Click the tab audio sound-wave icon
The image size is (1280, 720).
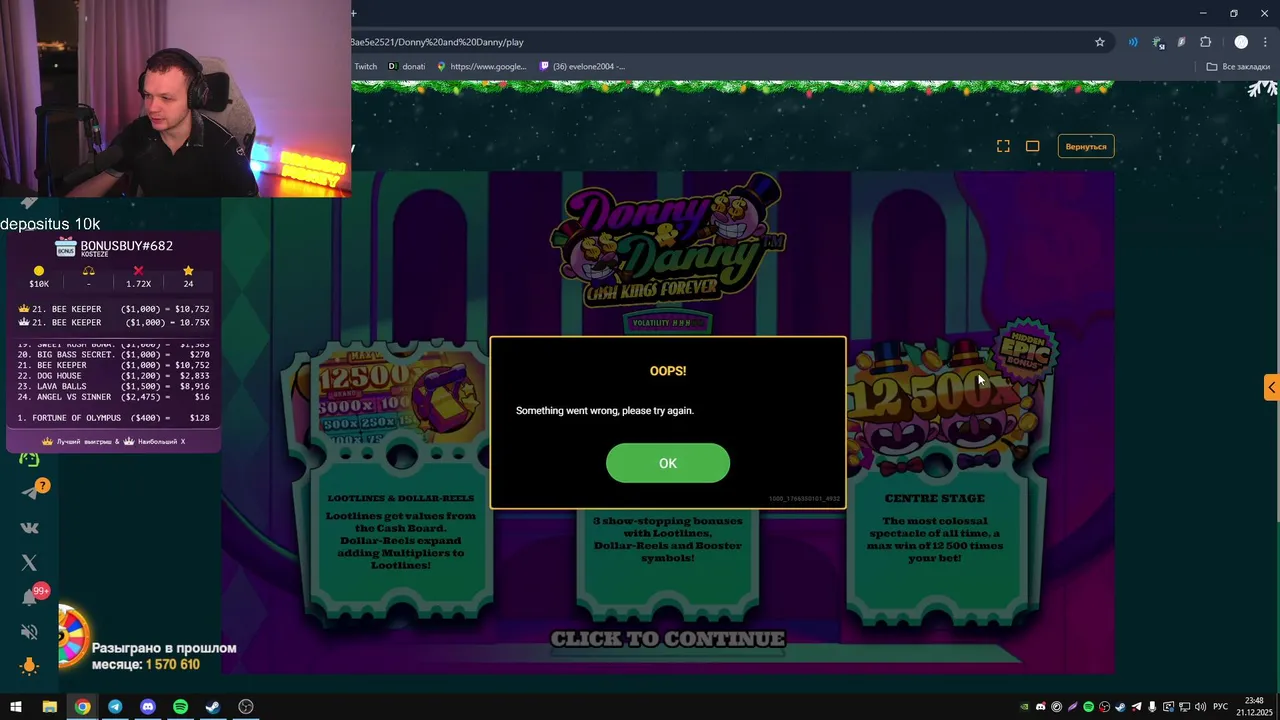[x=1133, y=42]
